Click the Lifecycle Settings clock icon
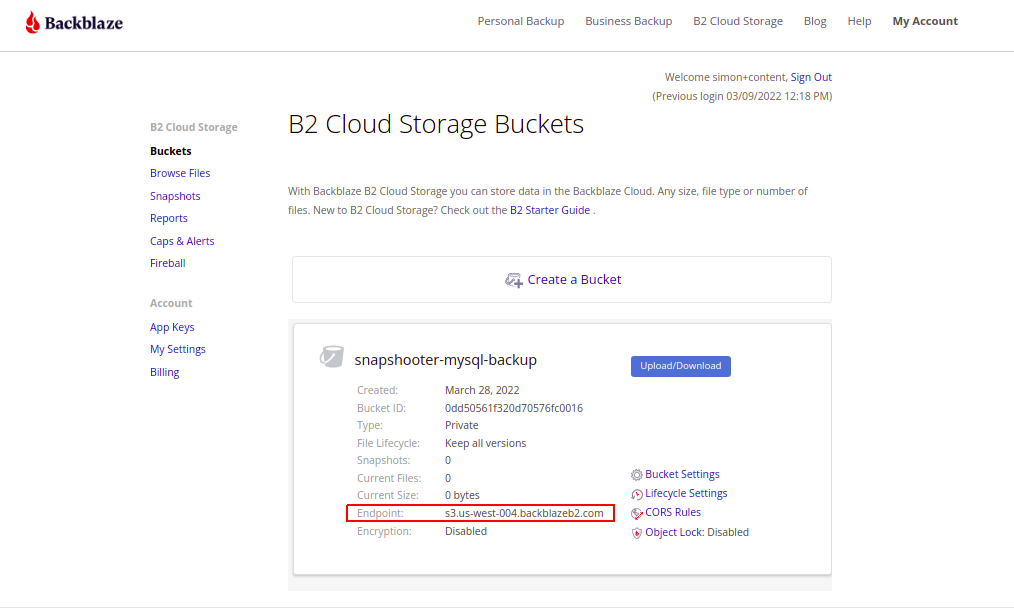 coord(637,494)
